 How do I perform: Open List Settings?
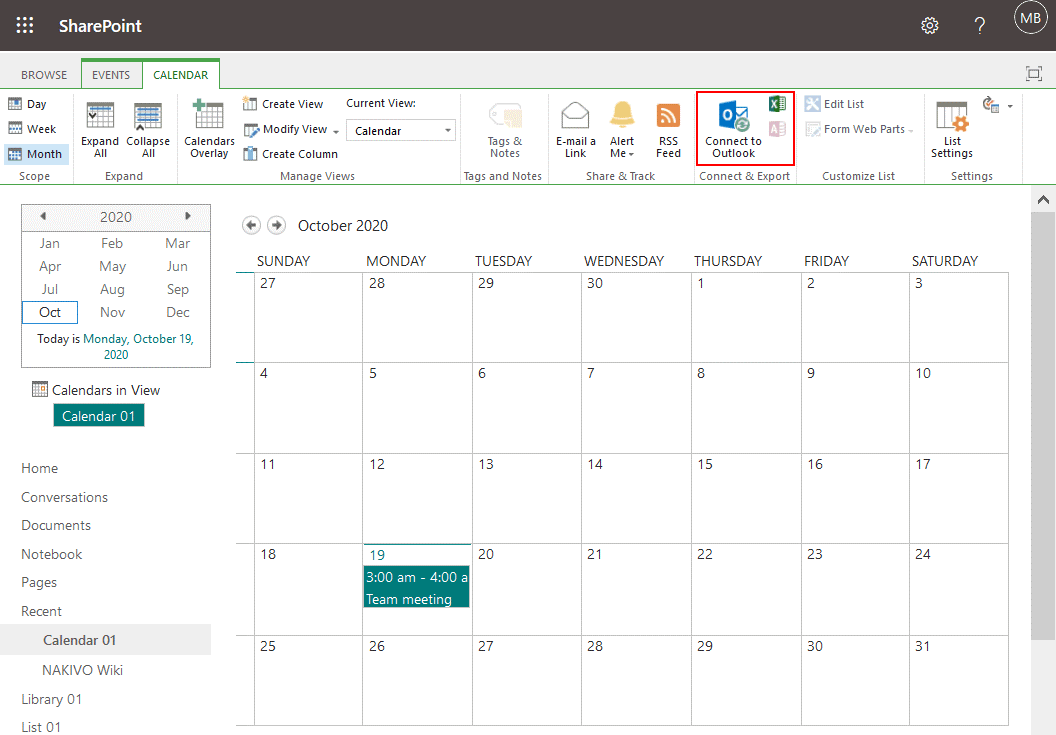[x=951, y=128]
